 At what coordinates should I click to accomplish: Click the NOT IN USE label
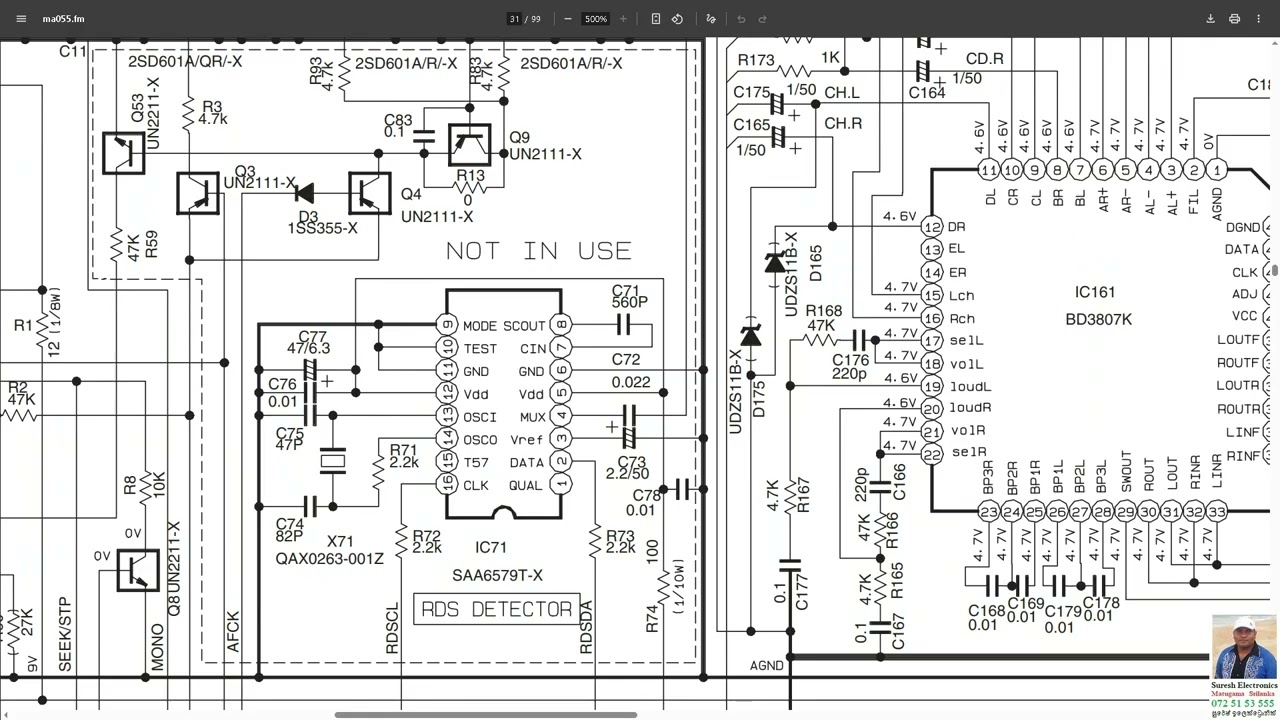pyautogui.click(x=538, y=250)
